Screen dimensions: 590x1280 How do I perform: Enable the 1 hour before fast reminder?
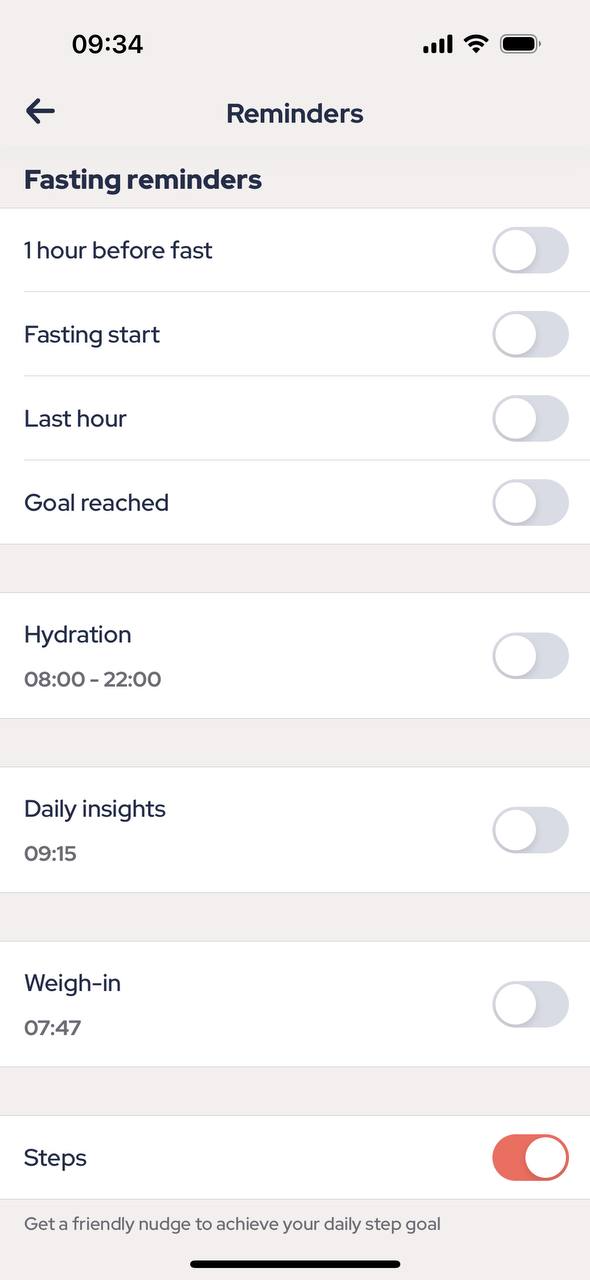[531, 250]
